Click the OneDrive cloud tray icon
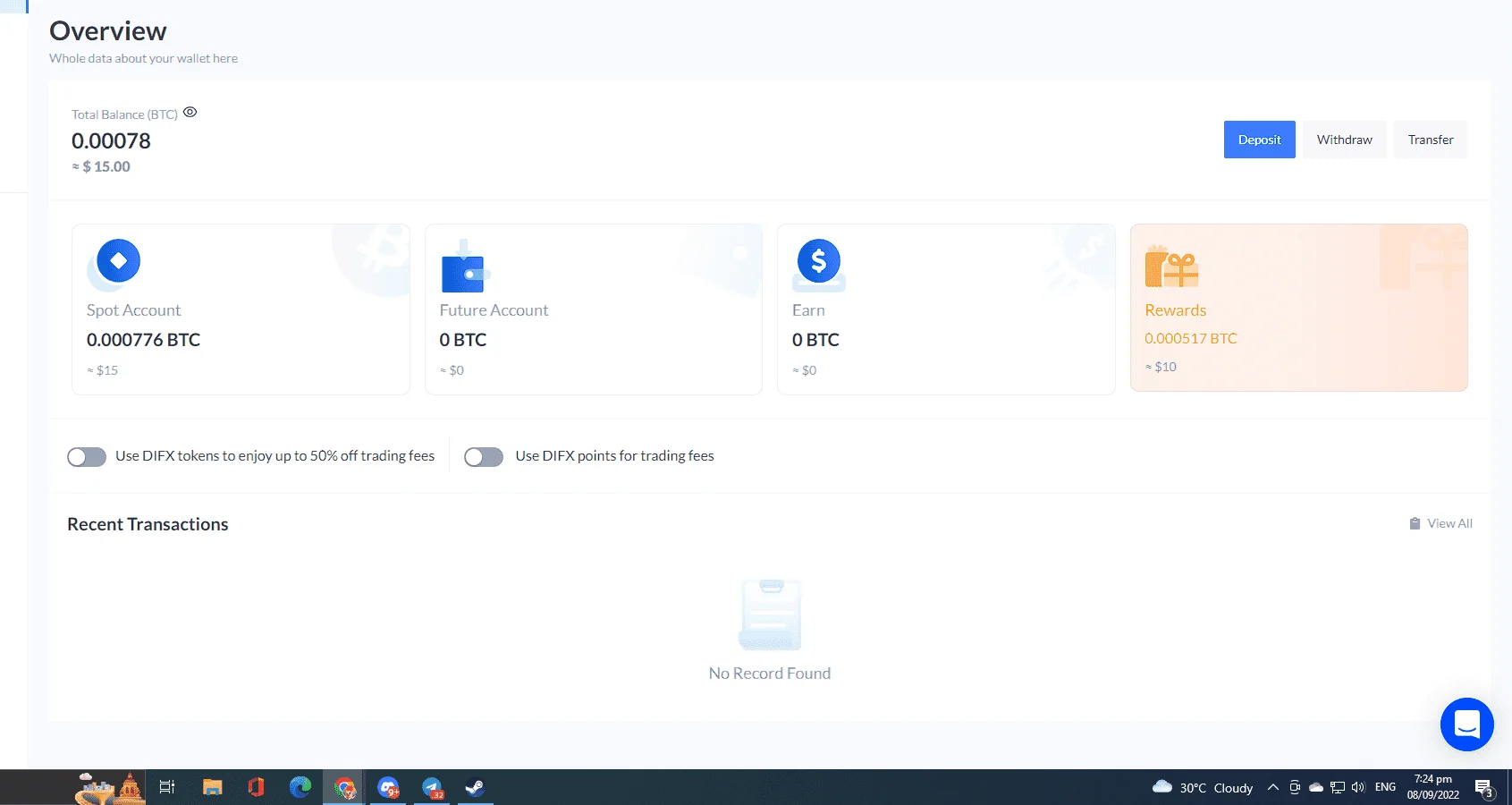The width and height of the screenshot is (1512, 805). (x=1316, y=787)
